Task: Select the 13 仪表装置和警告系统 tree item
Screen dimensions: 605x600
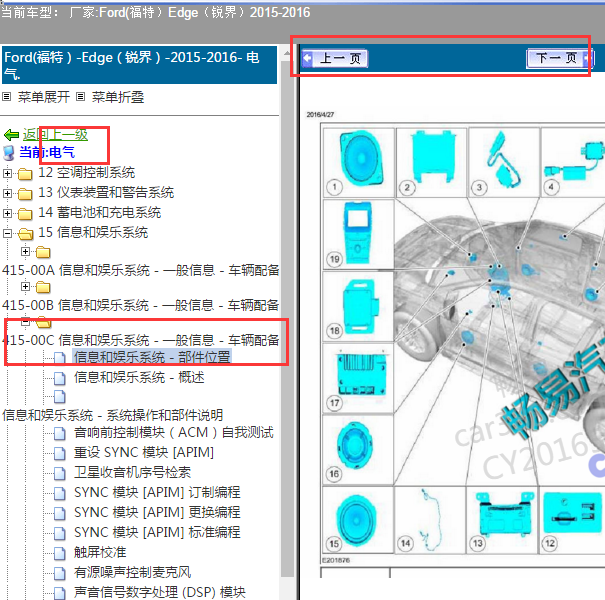Action: (x=106, y=192)
